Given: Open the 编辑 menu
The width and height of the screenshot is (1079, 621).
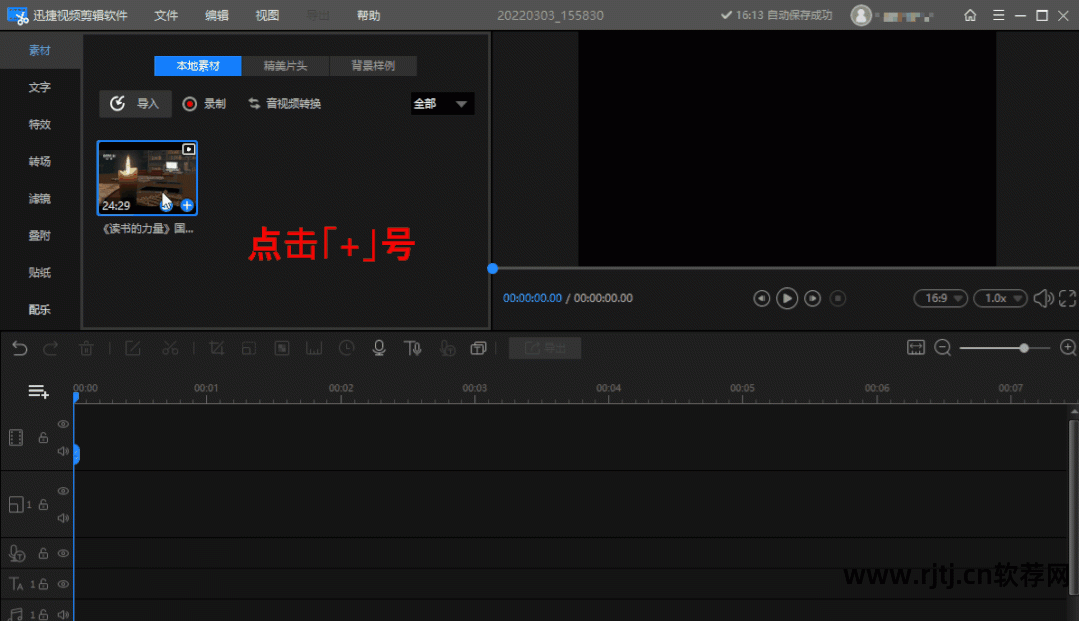Looking at the screenshot, I should [217, 15].
